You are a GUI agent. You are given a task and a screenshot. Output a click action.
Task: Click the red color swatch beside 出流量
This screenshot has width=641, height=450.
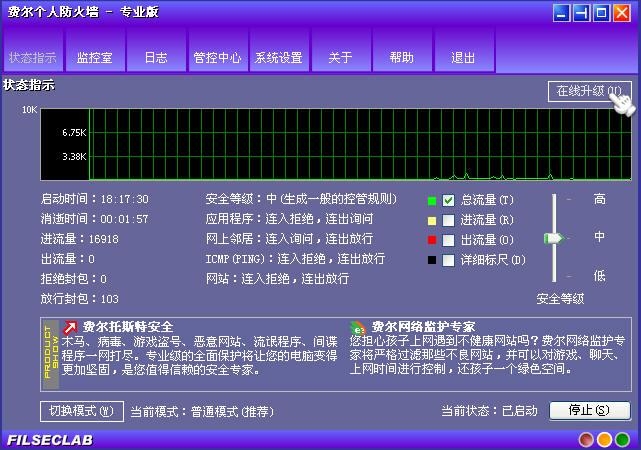pyautogui.click(x=432, y=240)
